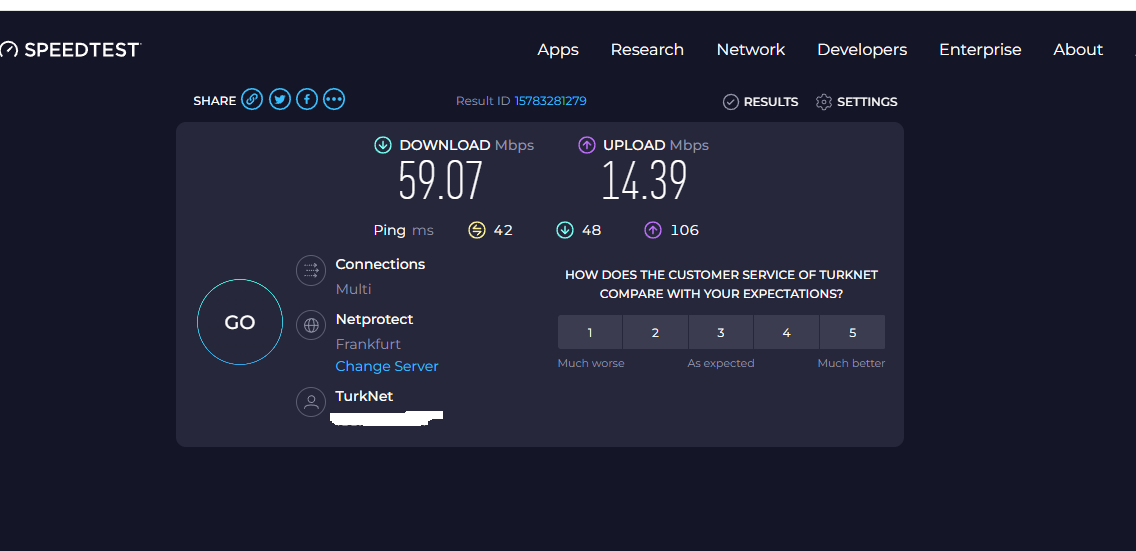The height and width of the screenshot is (551, 1136).
Task: Click the SHARE label
Action: pyautogui.click(x=214, y=101)
